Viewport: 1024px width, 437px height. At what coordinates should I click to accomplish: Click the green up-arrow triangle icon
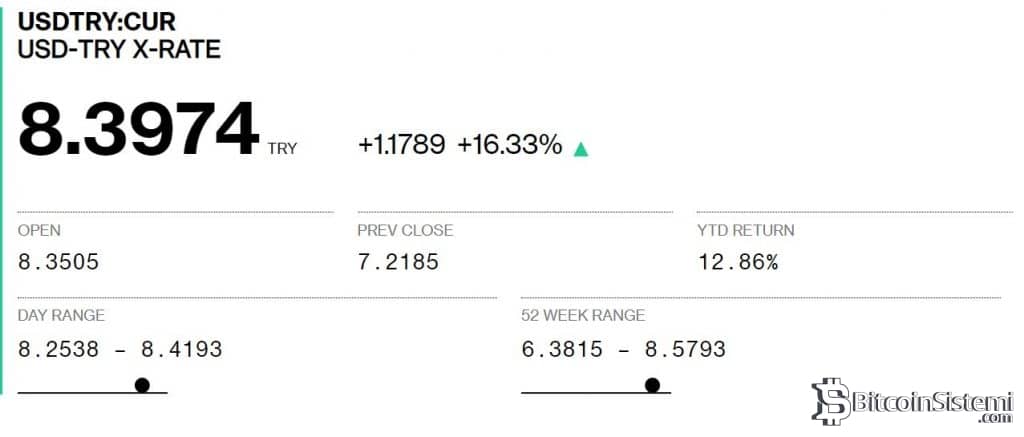click(581, 149)
